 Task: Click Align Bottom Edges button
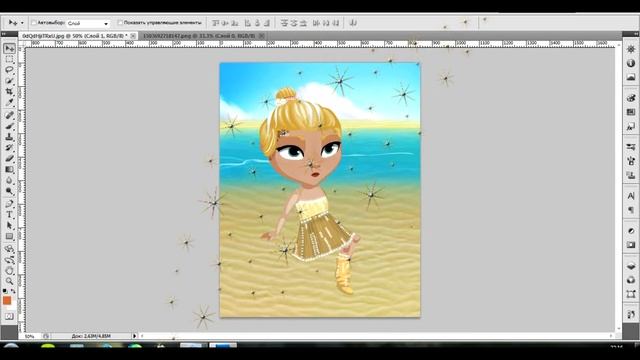click(x=236, y=23)
